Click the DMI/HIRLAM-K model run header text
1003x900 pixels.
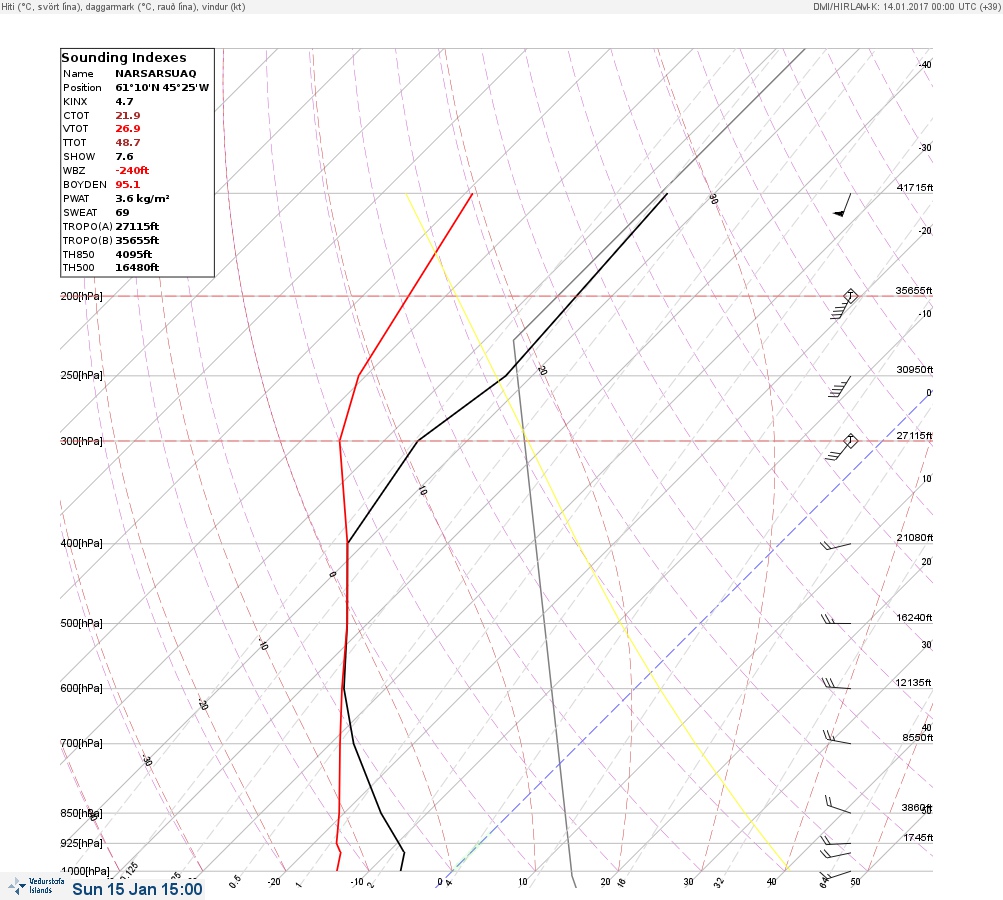pos(906,6)
